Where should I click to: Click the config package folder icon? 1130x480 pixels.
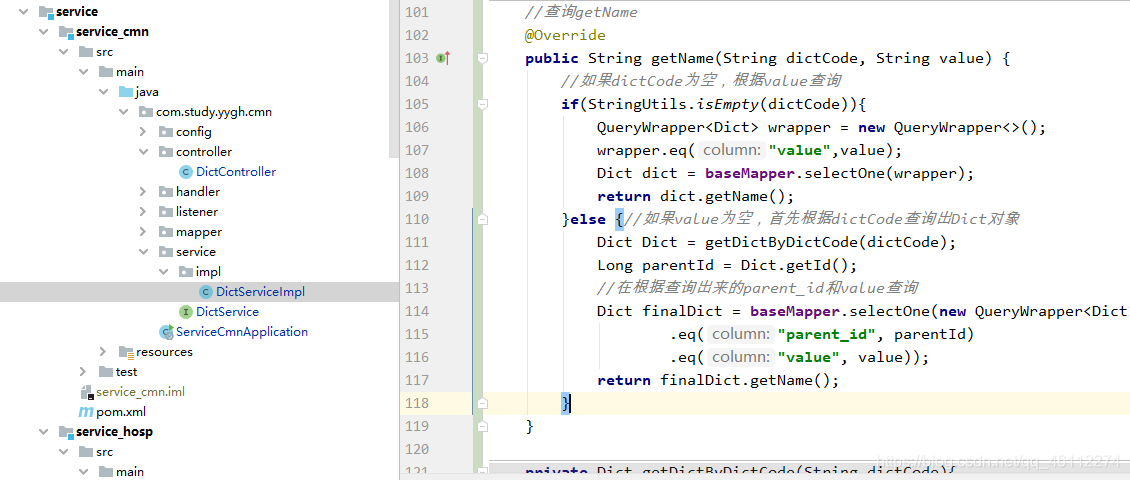(165, 132)
